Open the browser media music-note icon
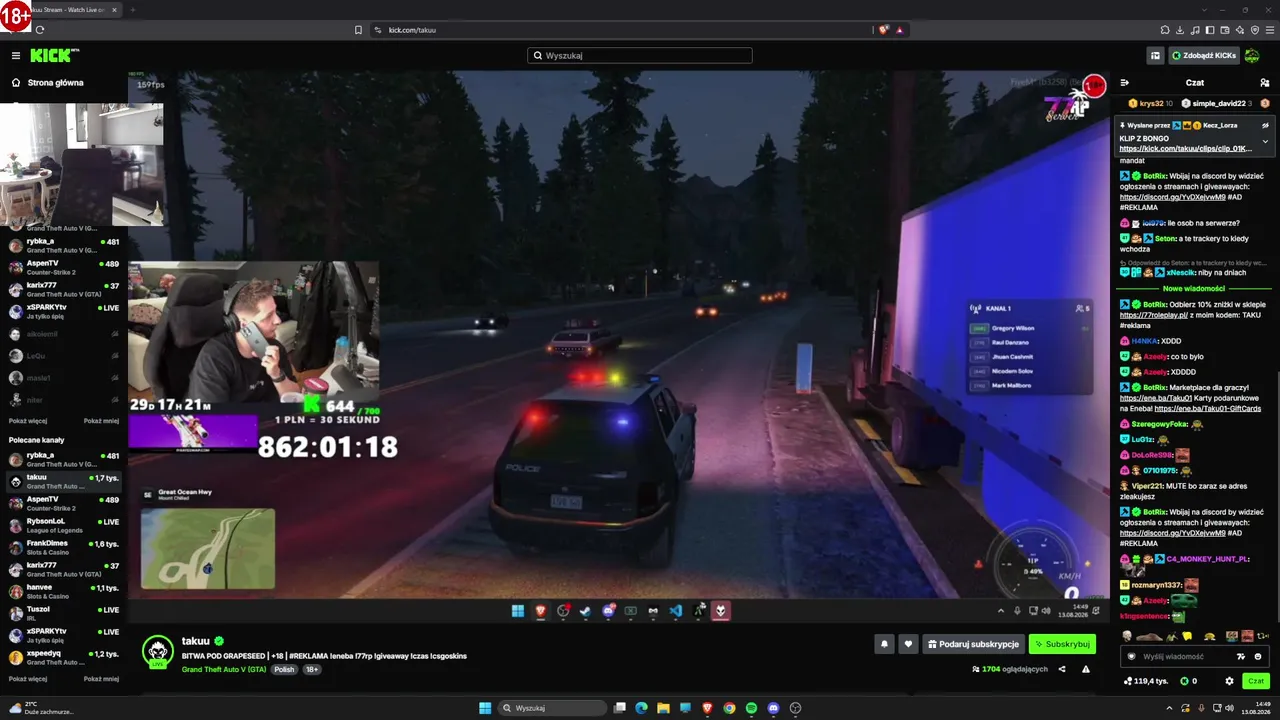 pyautogui.click(x=1196, y=30)
